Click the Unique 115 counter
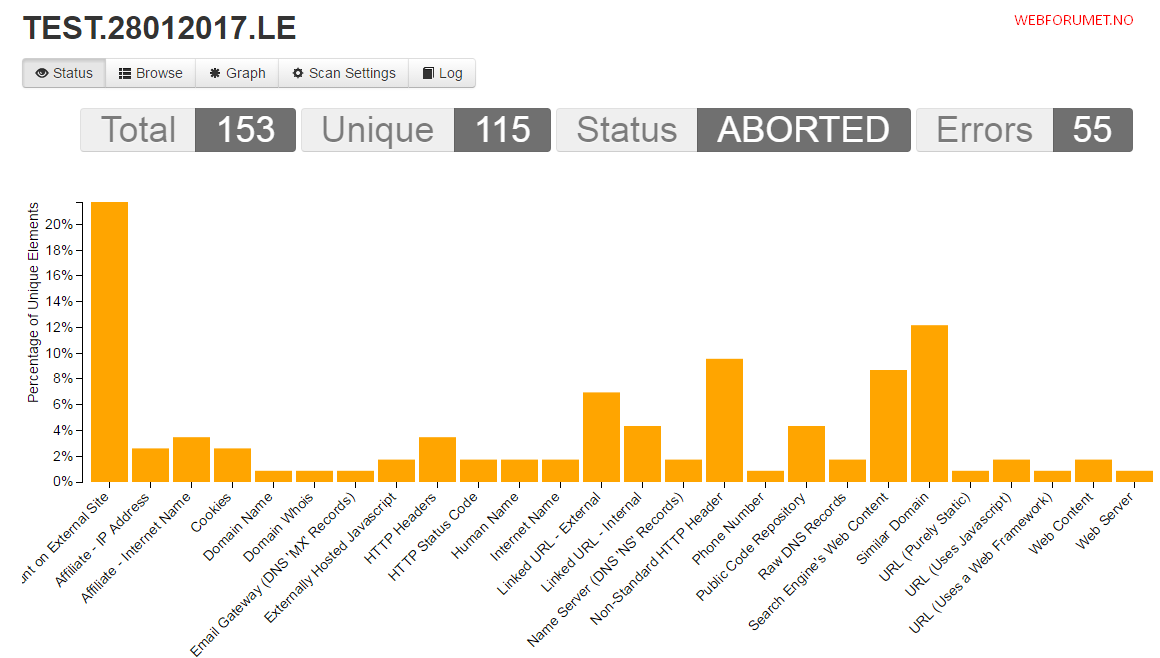This screenshot has width=1160, height=658. (426, 130)
